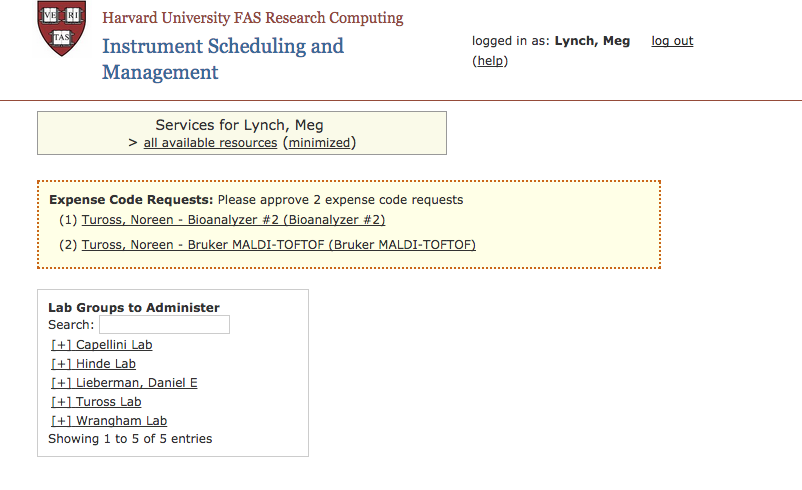Image resolution: width=802 pixels, height=490 pixels.
Task: Switch to the minimized resources view
Action: (x=320, y=143)
